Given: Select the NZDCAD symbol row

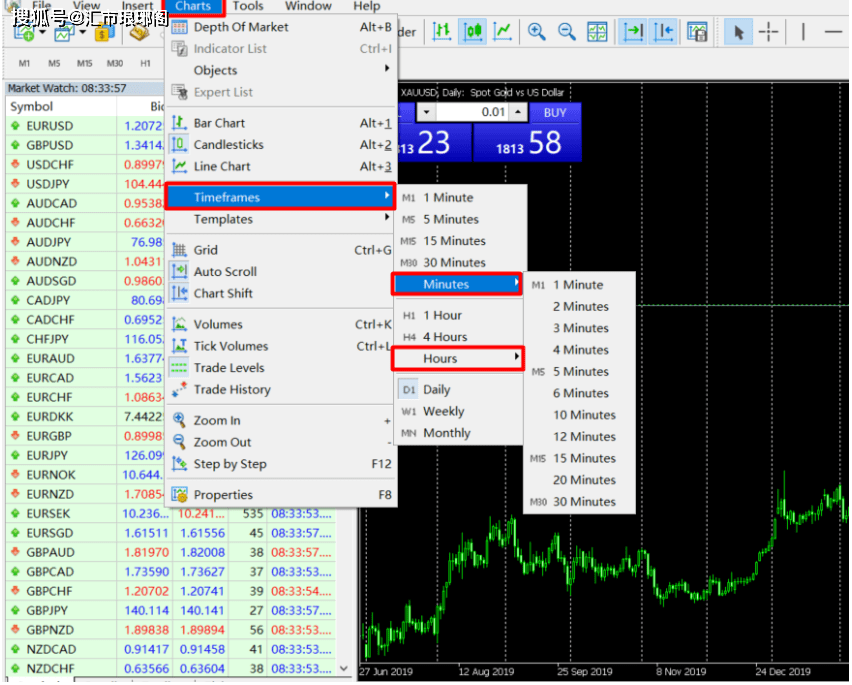Looking at the screenshot, I should pyautogui.click(x=171, y=650).
